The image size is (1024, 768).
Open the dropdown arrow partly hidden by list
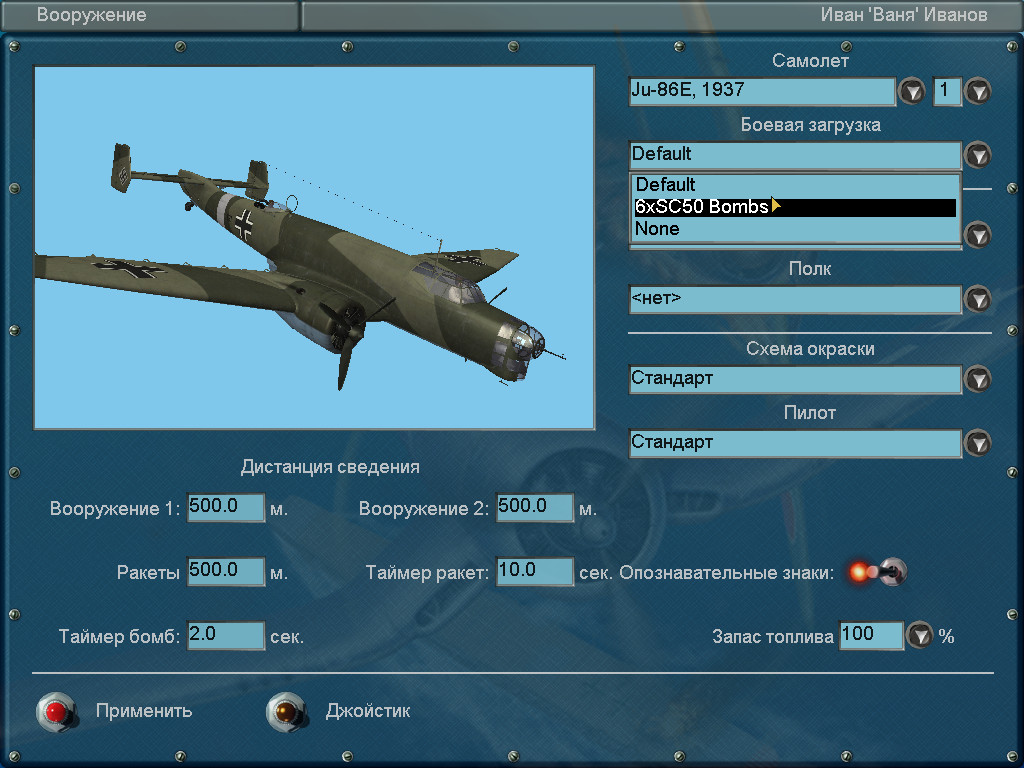click(x=978, y=234)
